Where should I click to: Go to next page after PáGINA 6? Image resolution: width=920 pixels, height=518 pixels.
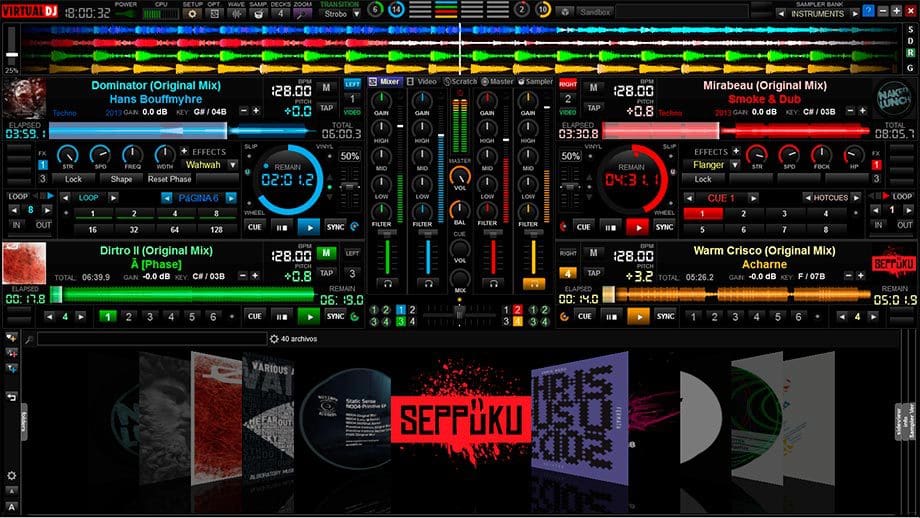tap(231, 198)
